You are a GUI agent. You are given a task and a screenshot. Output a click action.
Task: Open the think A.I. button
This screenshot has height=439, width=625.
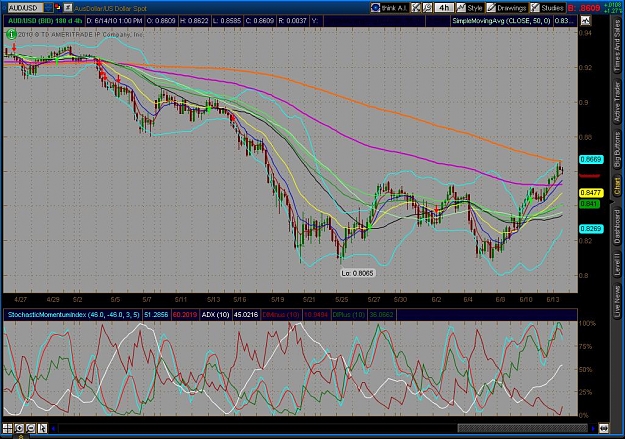click(x=389, y=8)
